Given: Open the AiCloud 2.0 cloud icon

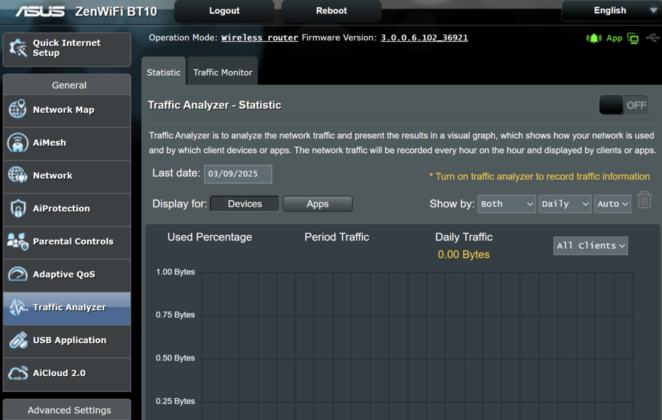Looking at the screenshot, I should tap(18, 373).
